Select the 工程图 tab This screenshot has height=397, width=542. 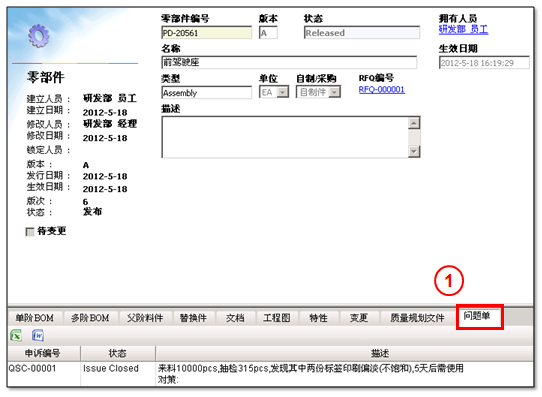tap(277, 318)
